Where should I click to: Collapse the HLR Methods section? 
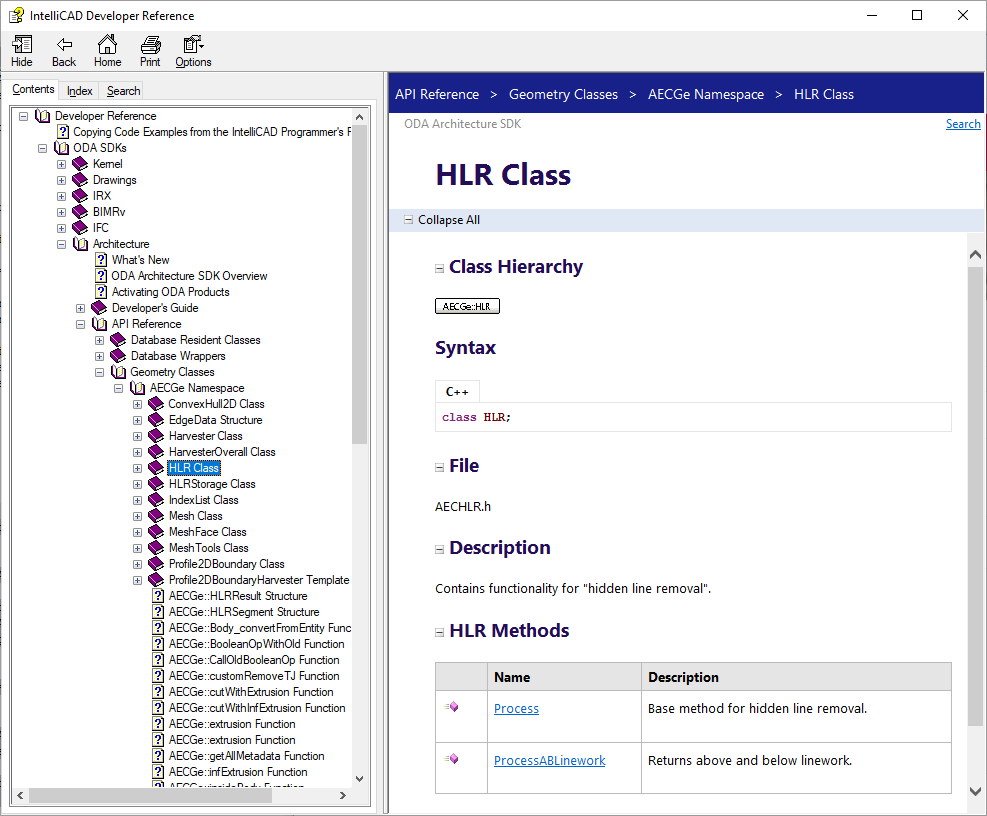click(x=439, y=632)
